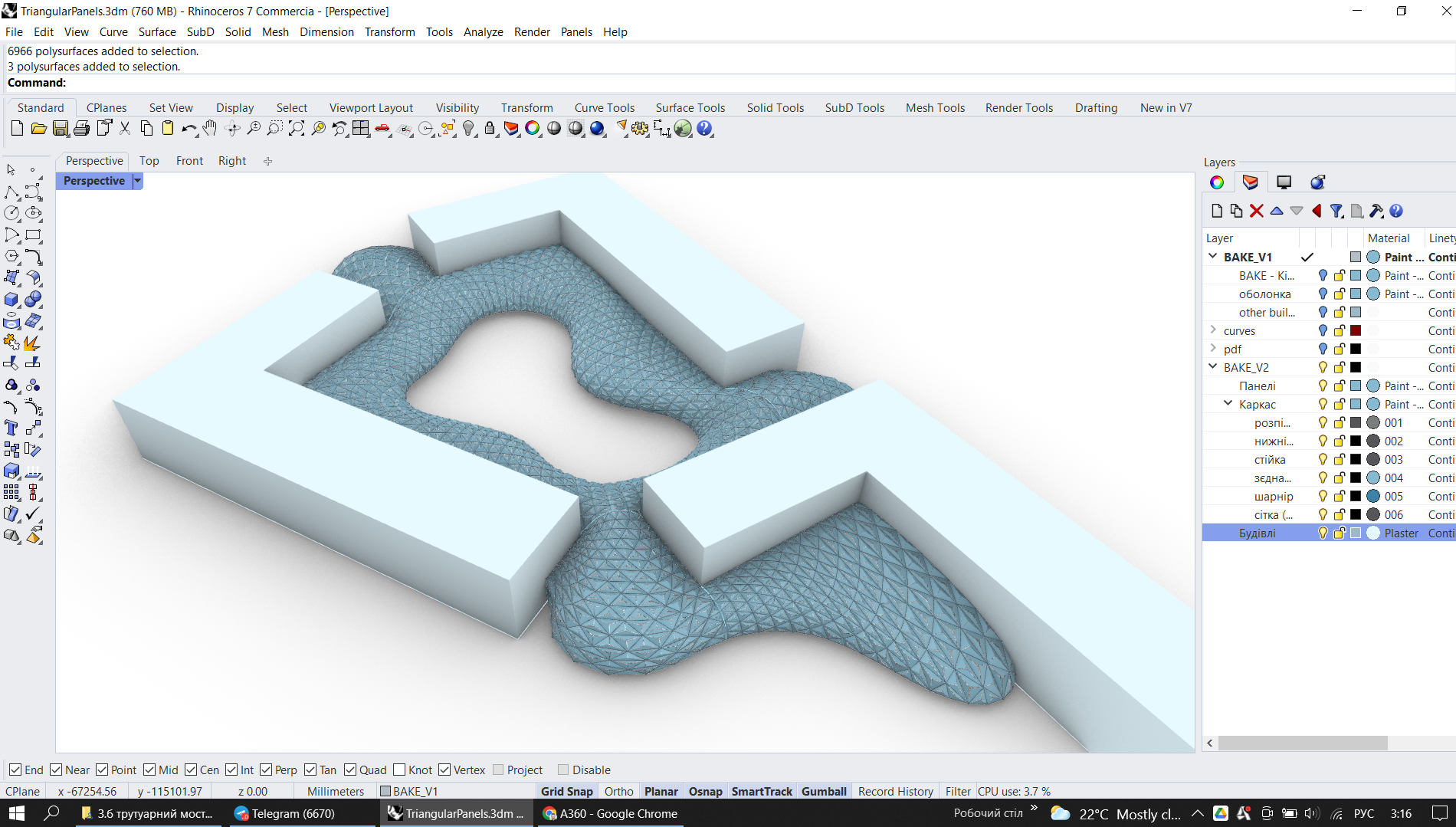Open the Perspective viewport dropdown arrow
Screen dimensions: 1456x827
point(138,181)
